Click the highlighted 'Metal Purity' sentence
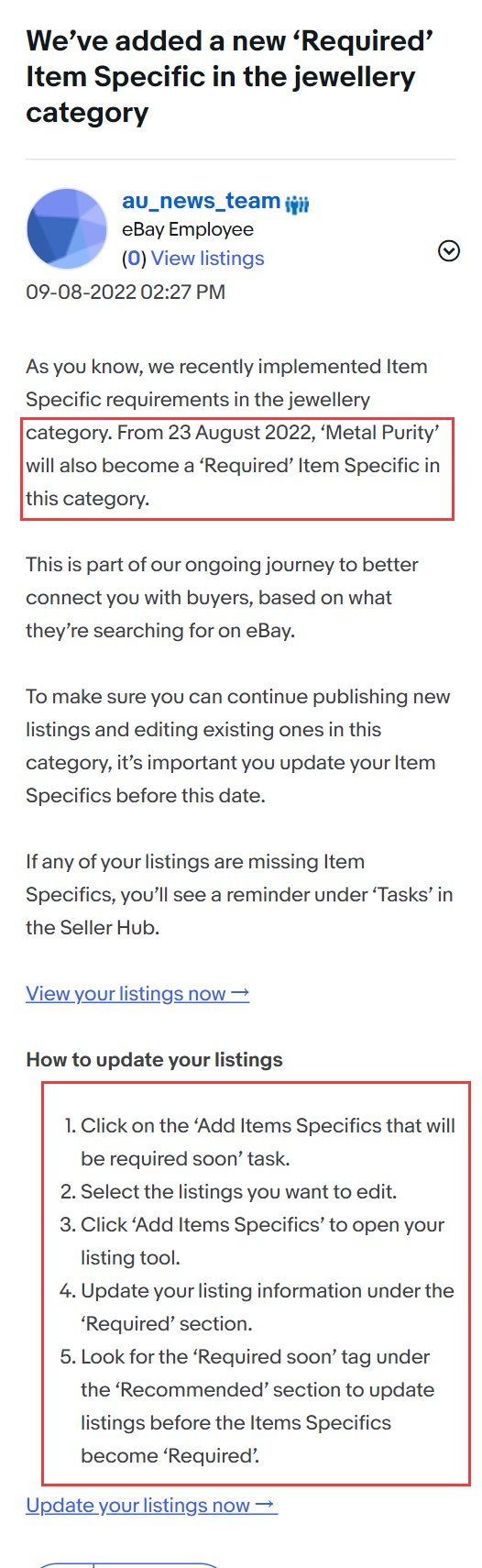Viewport: 482px width, 1568px height. [234, 465]
